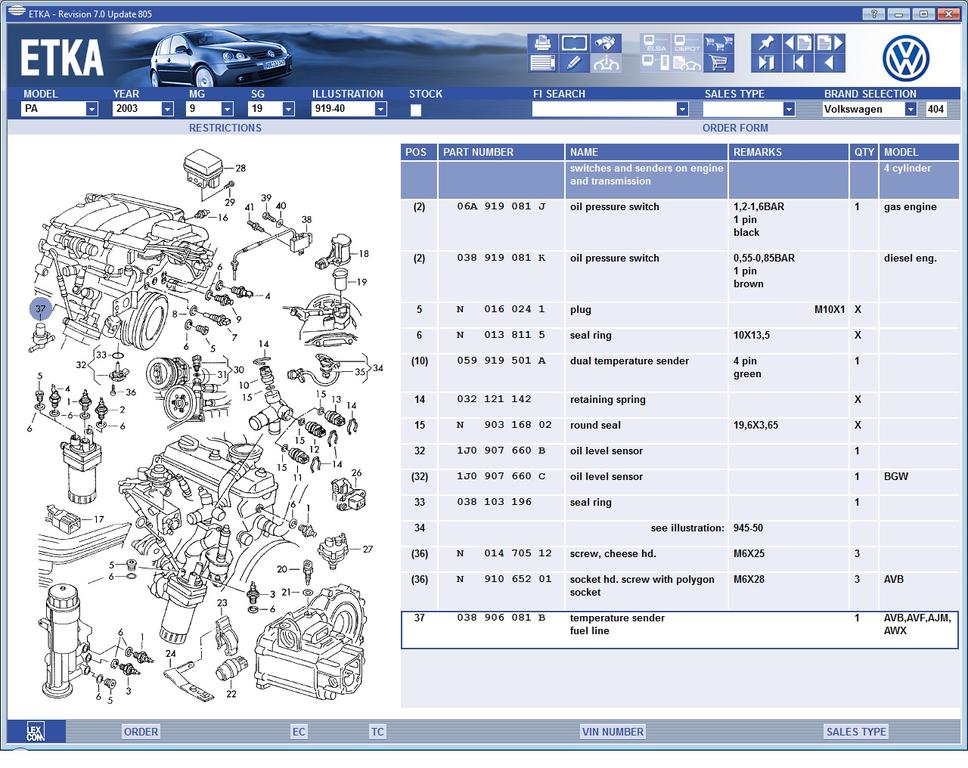Viewport: 968px width, 768px height.
Task: Open the YEAR dropdown showing 2003
Action: coord(167,109)
